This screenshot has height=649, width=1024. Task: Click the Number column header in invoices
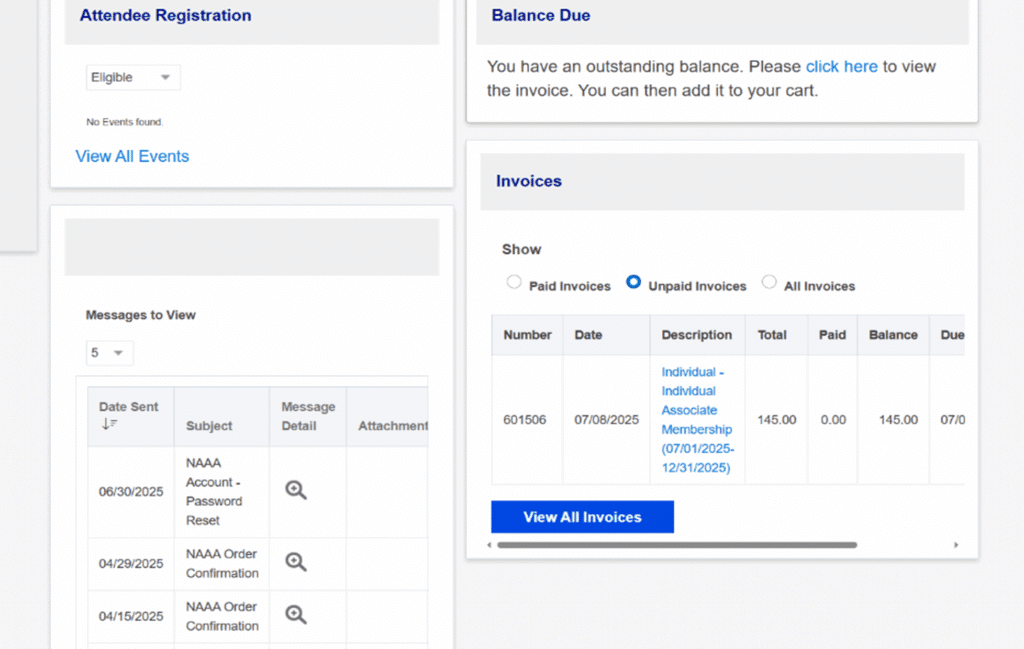(527, 335)
